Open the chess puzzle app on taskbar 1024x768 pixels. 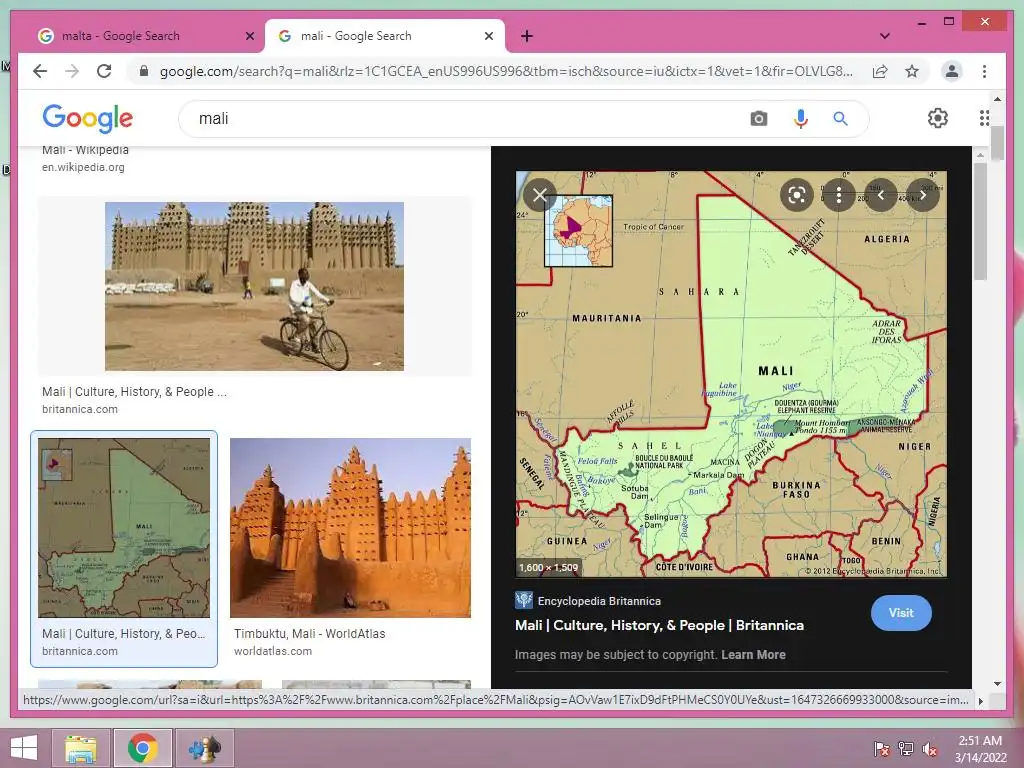(x=204, y=748)
